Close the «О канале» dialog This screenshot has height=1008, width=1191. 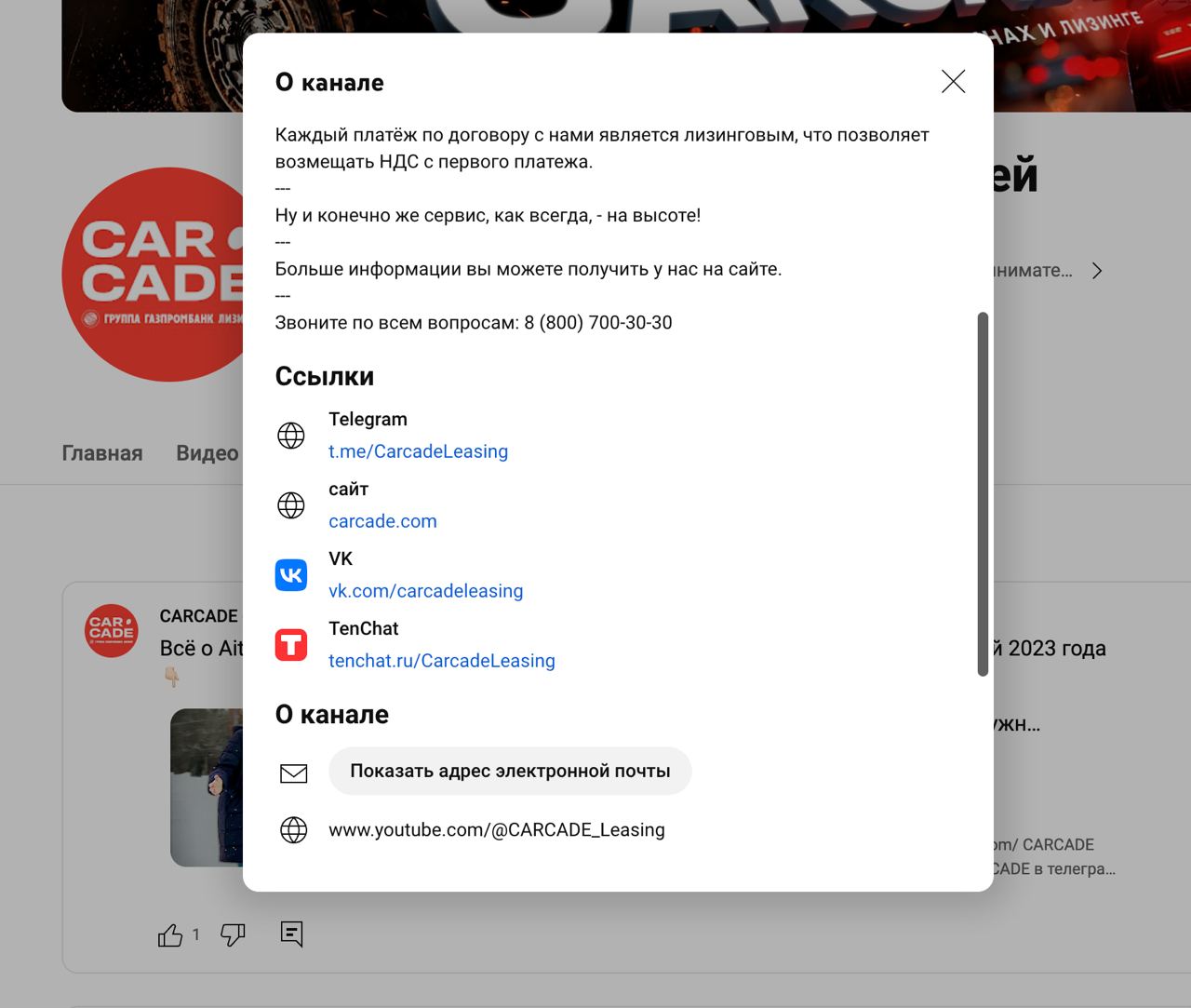click(x=953, y=82)
